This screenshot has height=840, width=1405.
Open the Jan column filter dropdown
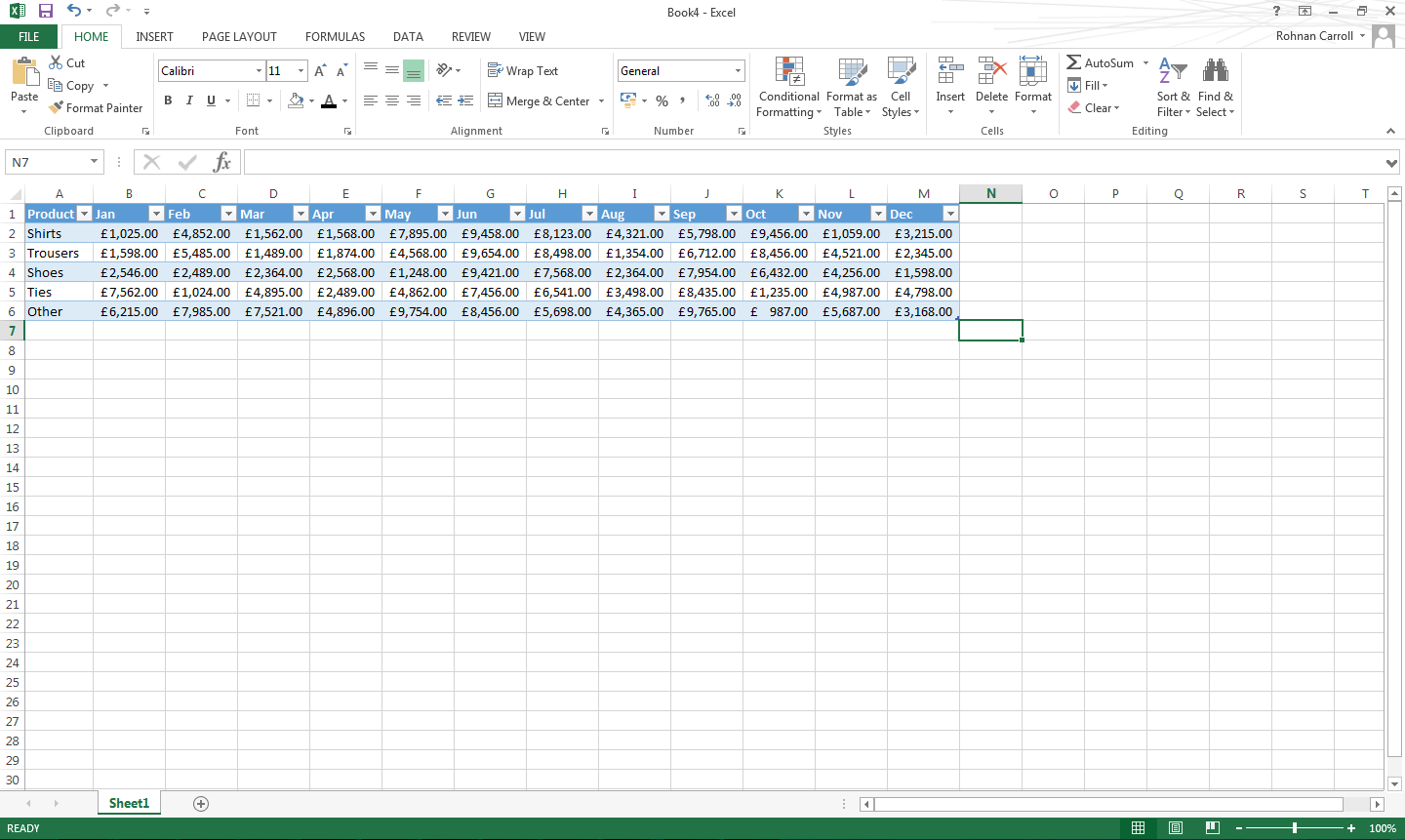[156, 214]
